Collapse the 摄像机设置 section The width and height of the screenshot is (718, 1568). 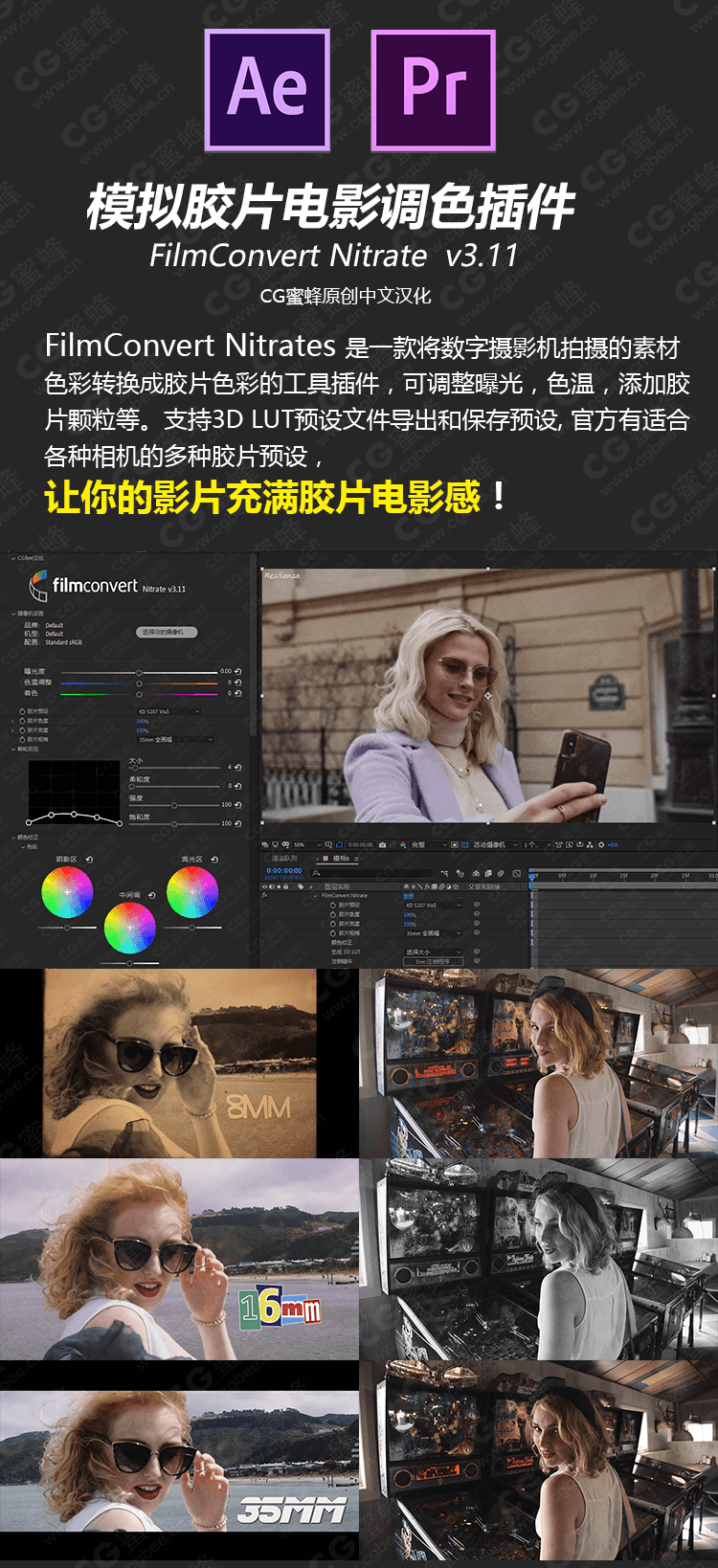[x=13, y=614]
